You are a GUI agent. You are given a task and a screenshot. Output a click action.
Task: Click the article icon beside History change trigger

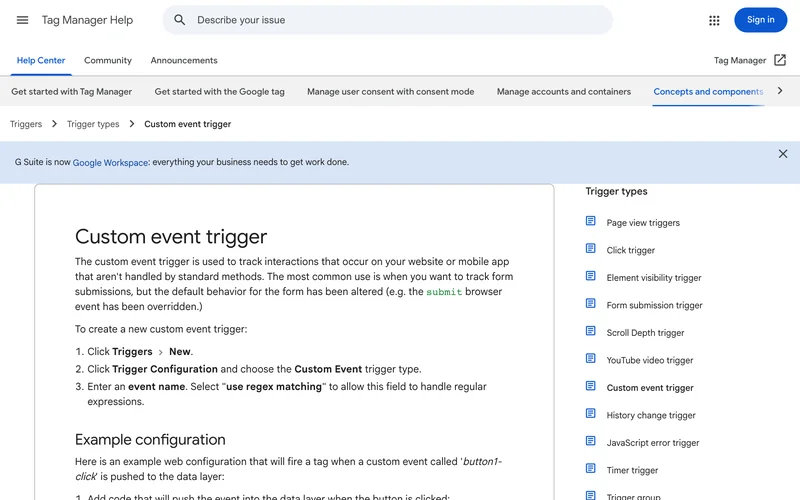590,414
